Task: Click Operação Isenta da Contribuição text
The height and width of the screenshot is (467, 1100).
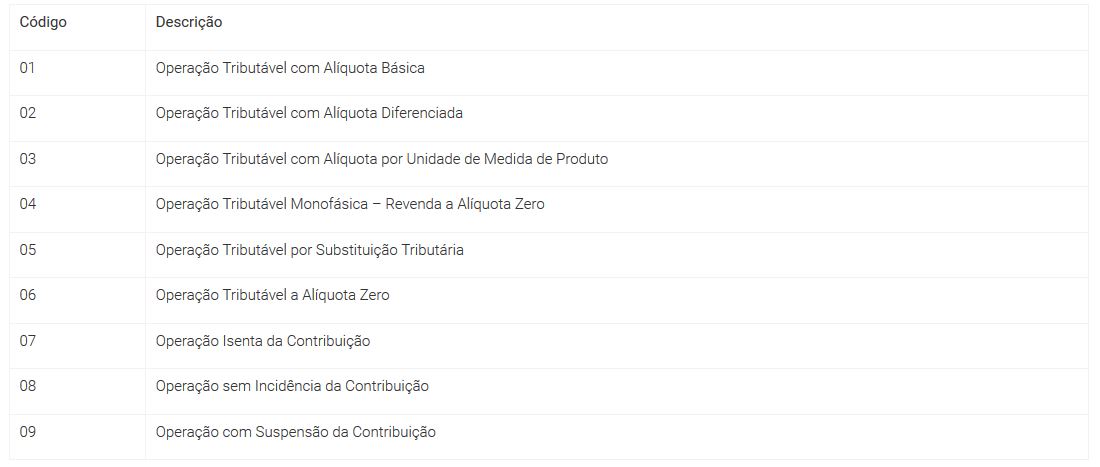Action: coord(263,341)
